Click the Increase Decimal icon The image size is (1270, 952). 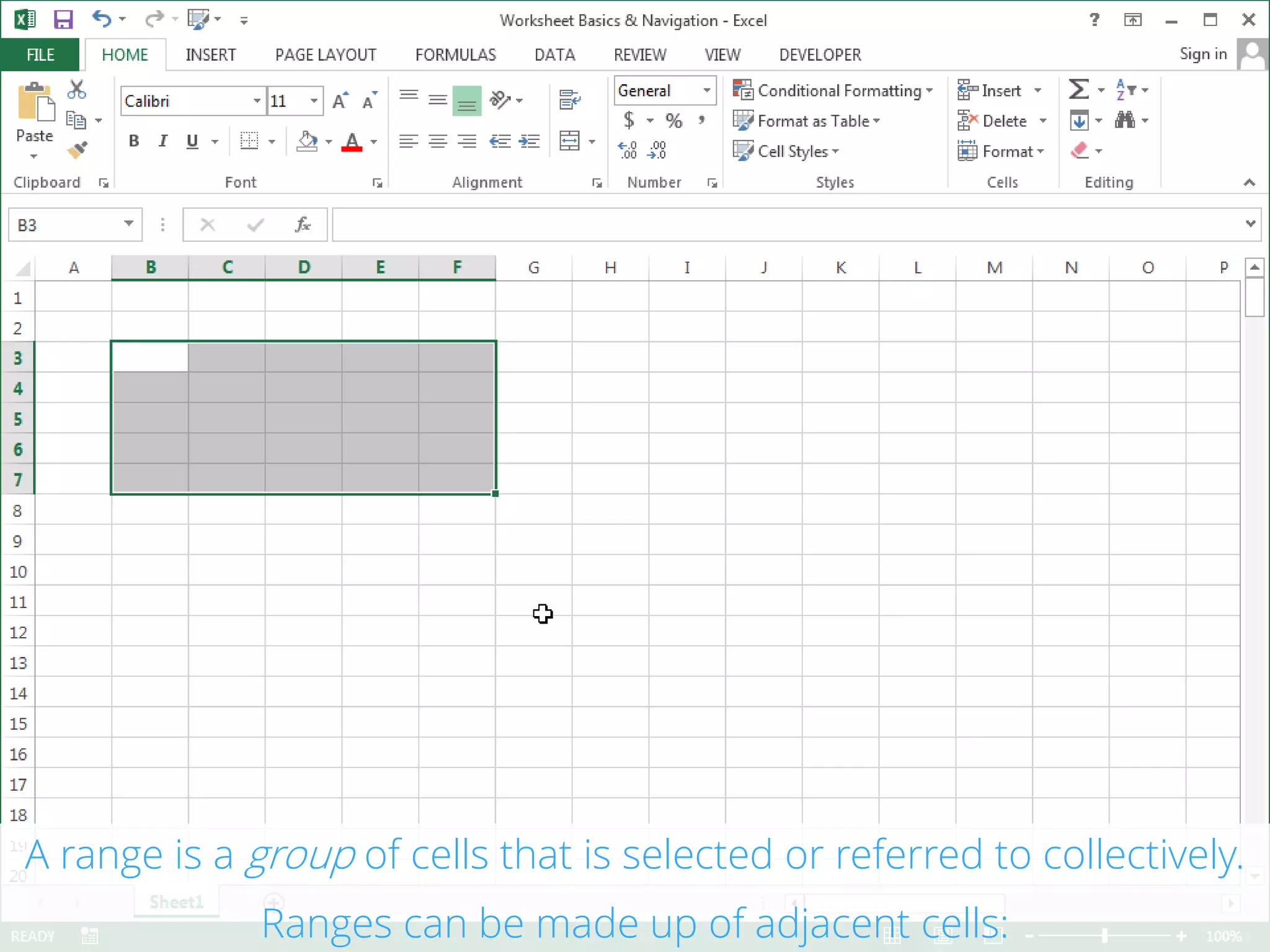tap(627, 150)
